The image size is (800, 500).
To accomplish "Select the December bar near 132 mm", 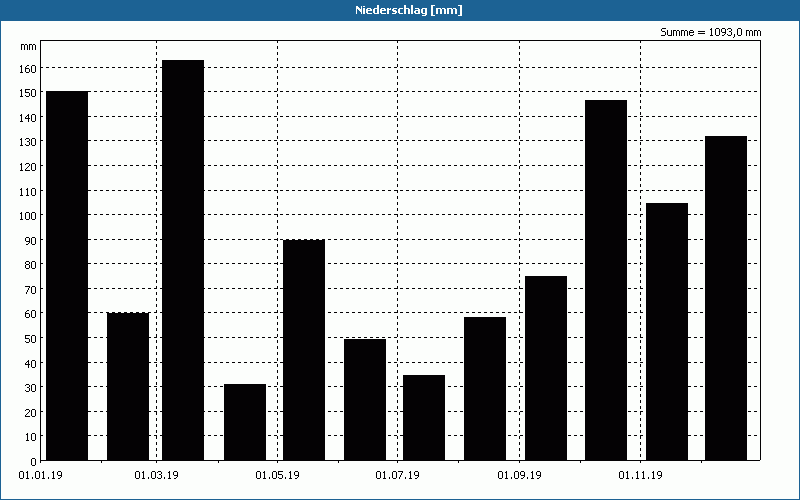I will [x=726, y=298].
